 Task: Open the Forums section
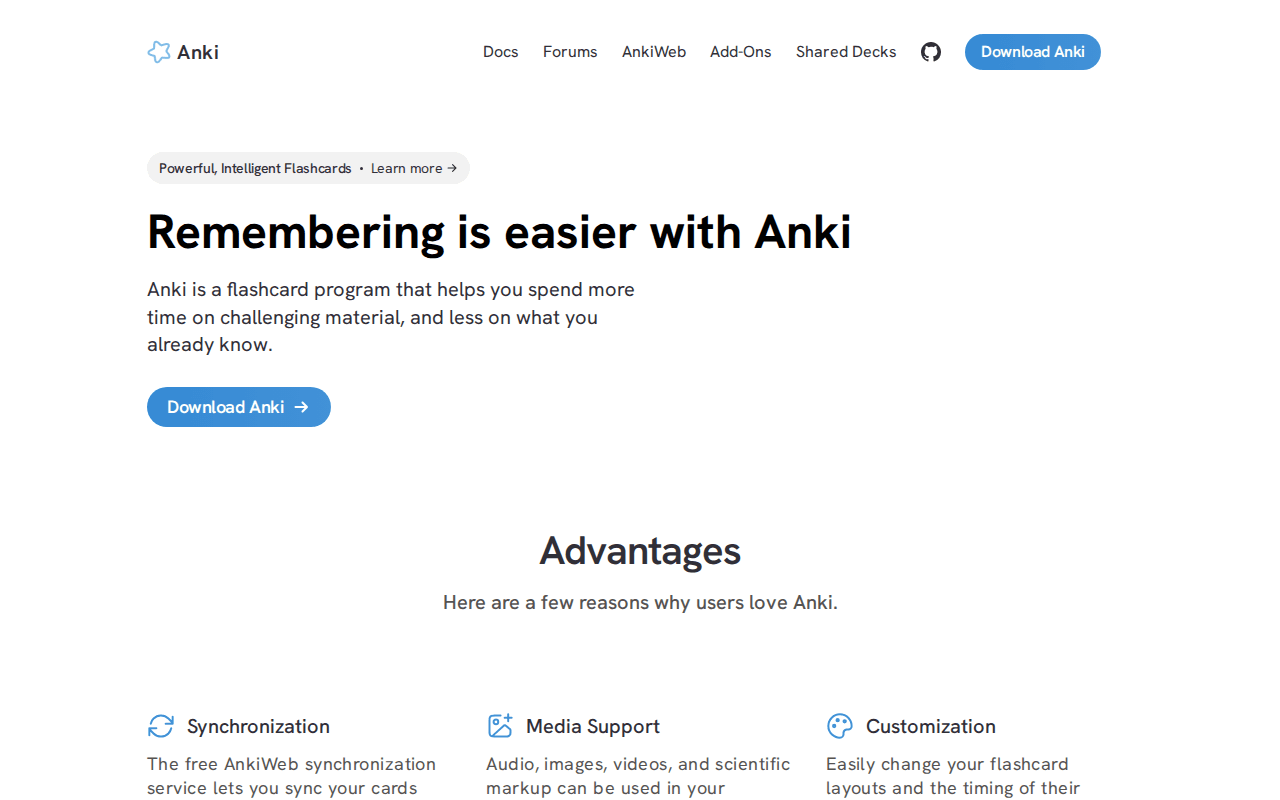570,51
